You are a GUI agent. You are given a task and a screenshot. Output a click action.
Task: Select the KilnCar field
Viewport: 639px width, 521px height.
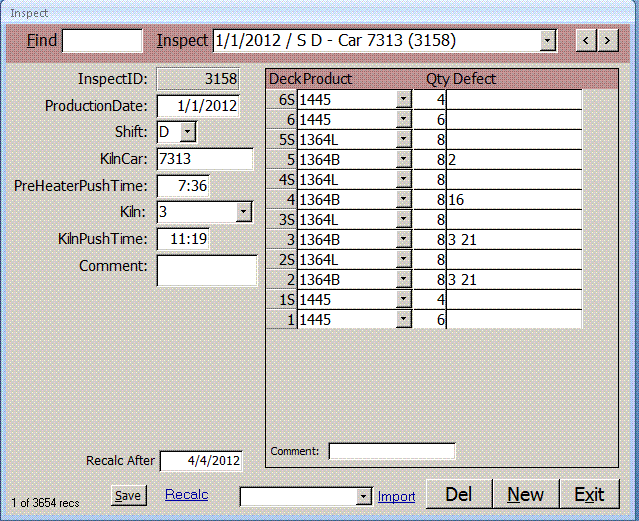[x=204, y=159]
